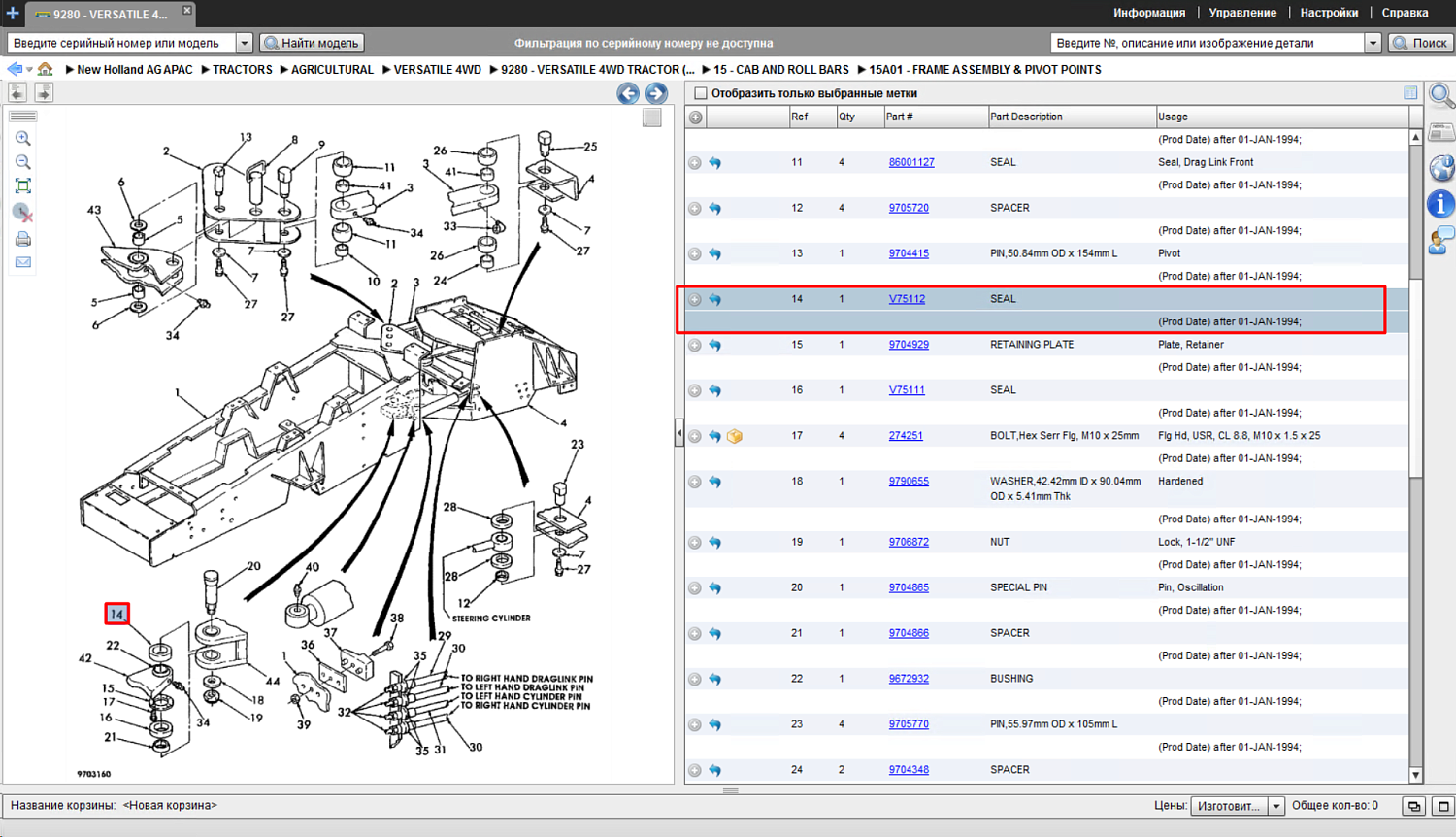The width and height of the screenshot is (1456, 837).
Task: Navigate back with the breadcrumb blue arrow
Action: pos(15,69)
